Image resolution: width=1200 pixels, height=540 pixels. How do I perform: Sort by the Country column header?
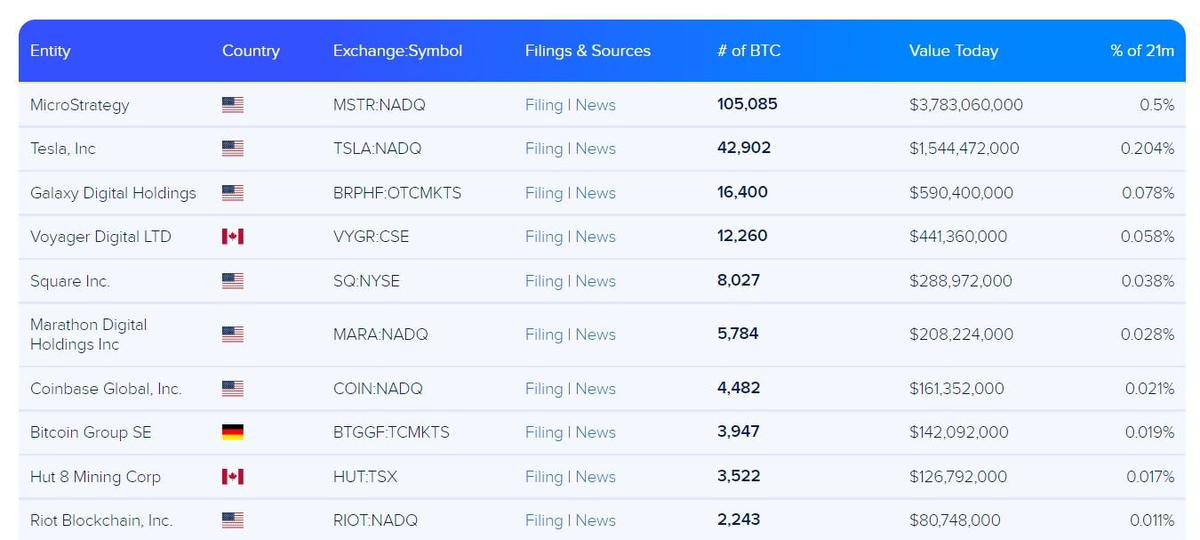(x=251, y=51)
